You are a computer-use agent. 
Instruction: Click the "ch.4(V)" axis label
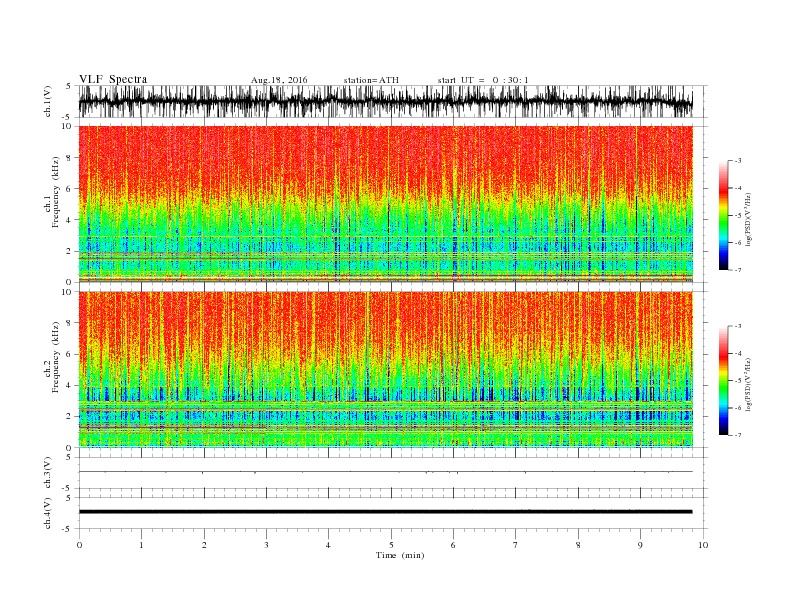click(x=48, y=513)
